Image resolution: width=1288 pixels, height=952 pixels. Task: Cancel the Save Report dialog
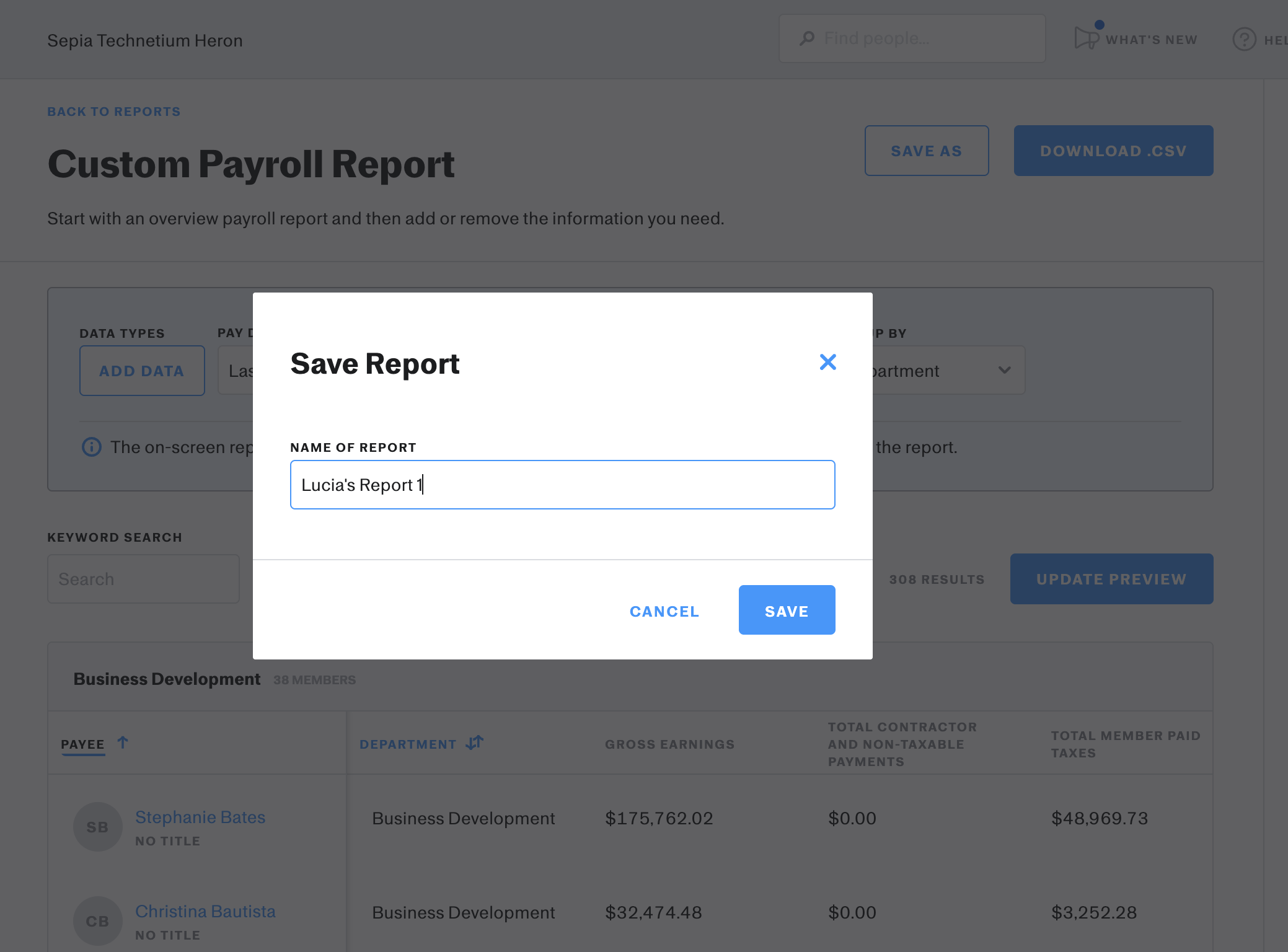664,611
